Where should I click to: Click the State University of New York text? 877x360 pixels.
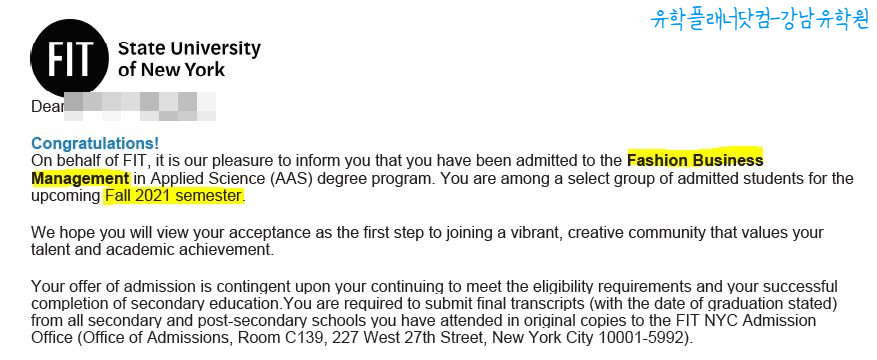[x=189, y=59]
